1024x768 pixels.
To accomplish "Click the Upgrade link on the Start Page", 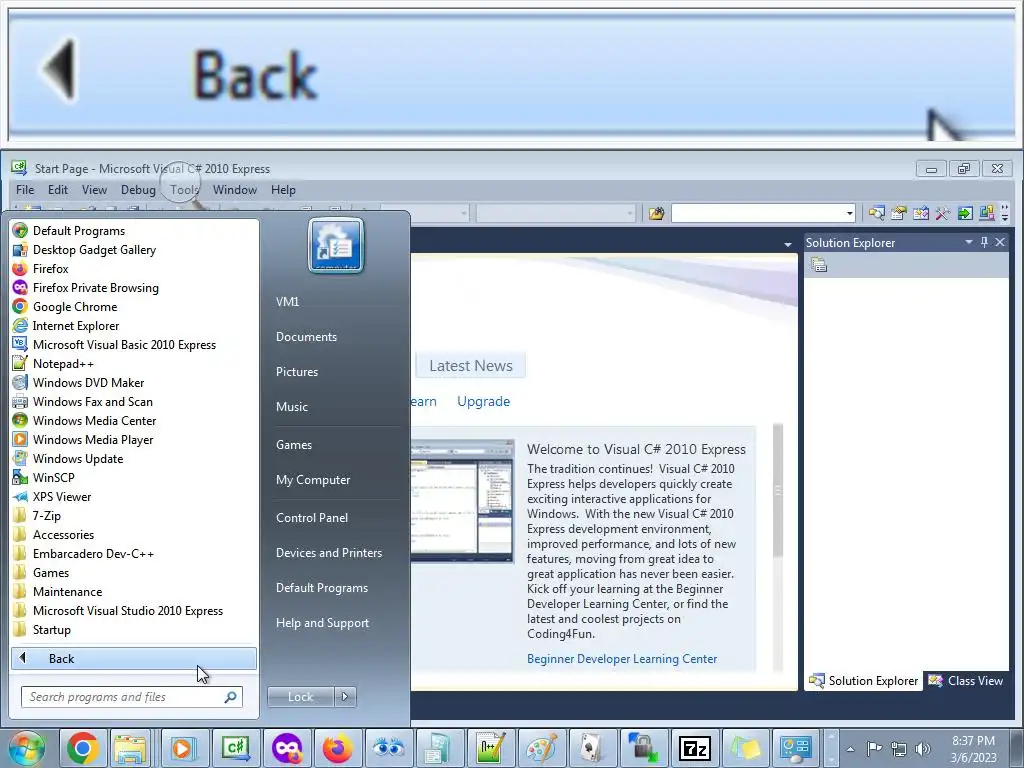I will (483, 401).
